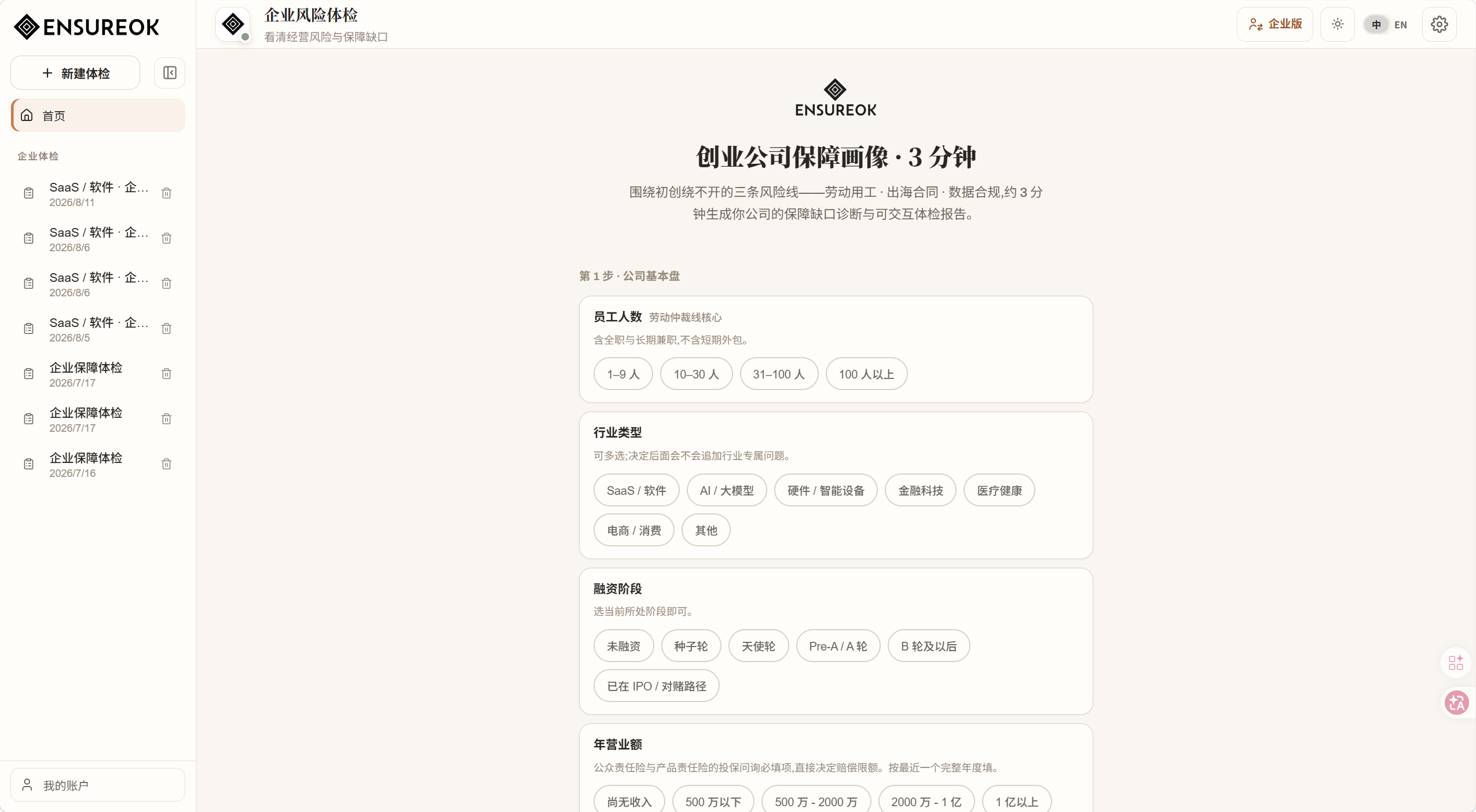Select 31–100 人 employee count
Viewport: 1476px width, 812px height.
779,374
